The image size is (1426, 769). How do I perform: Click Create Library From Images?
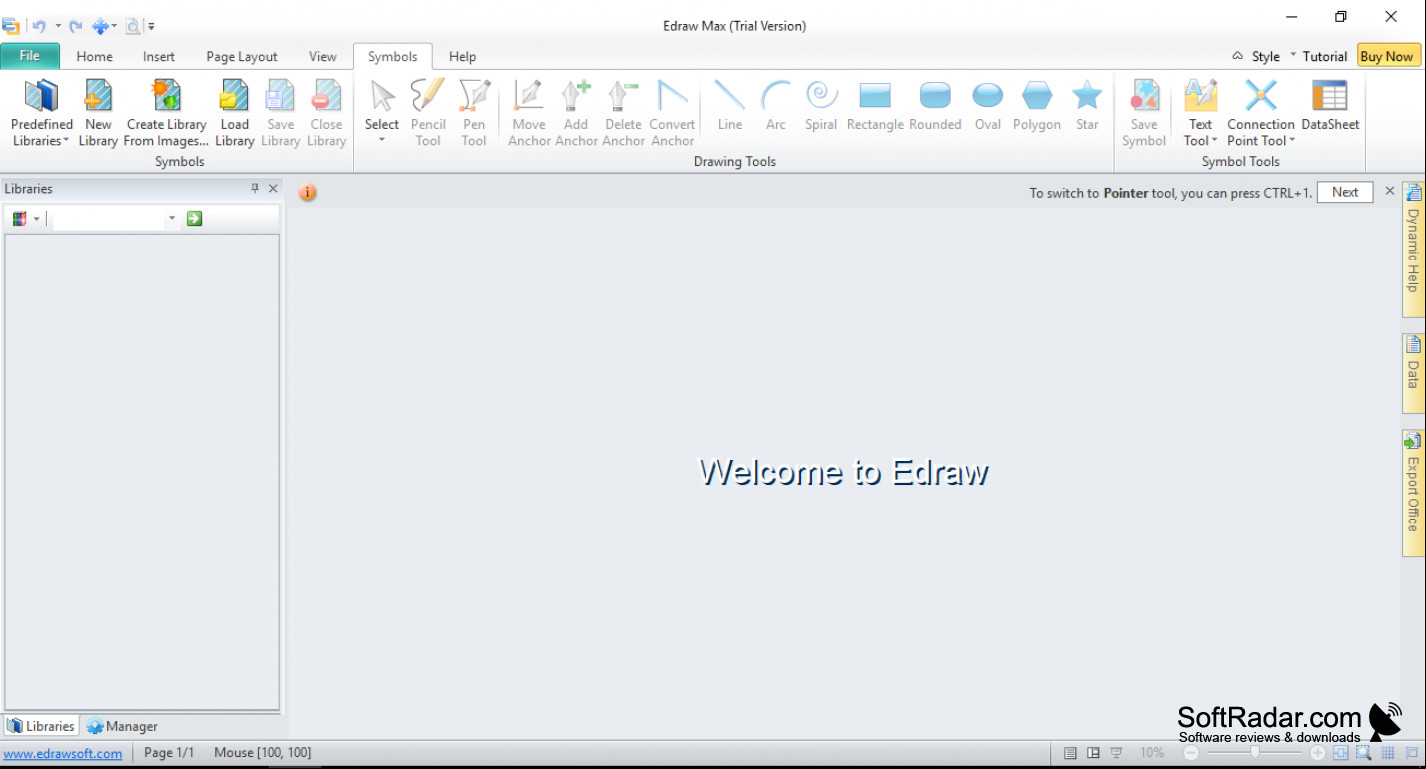click(166, 113)
